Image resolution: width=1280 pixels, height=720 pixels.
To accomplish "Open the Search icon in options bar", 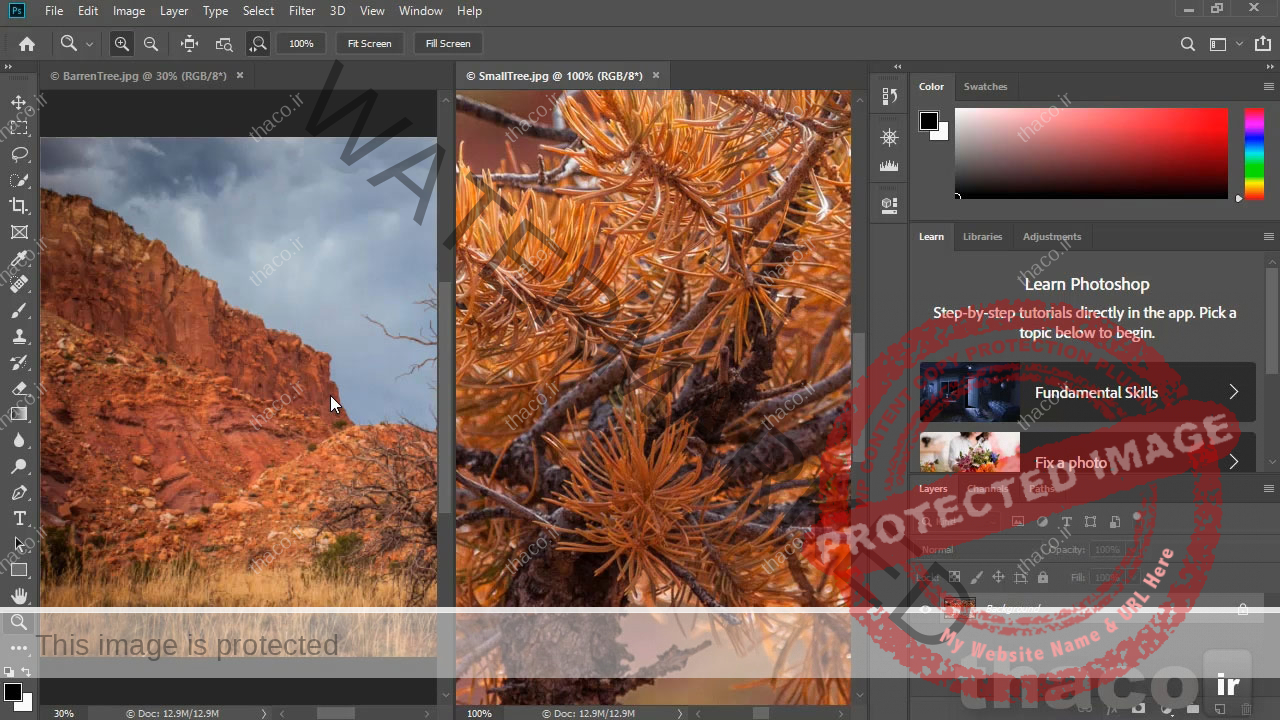I will (1188, 44).
